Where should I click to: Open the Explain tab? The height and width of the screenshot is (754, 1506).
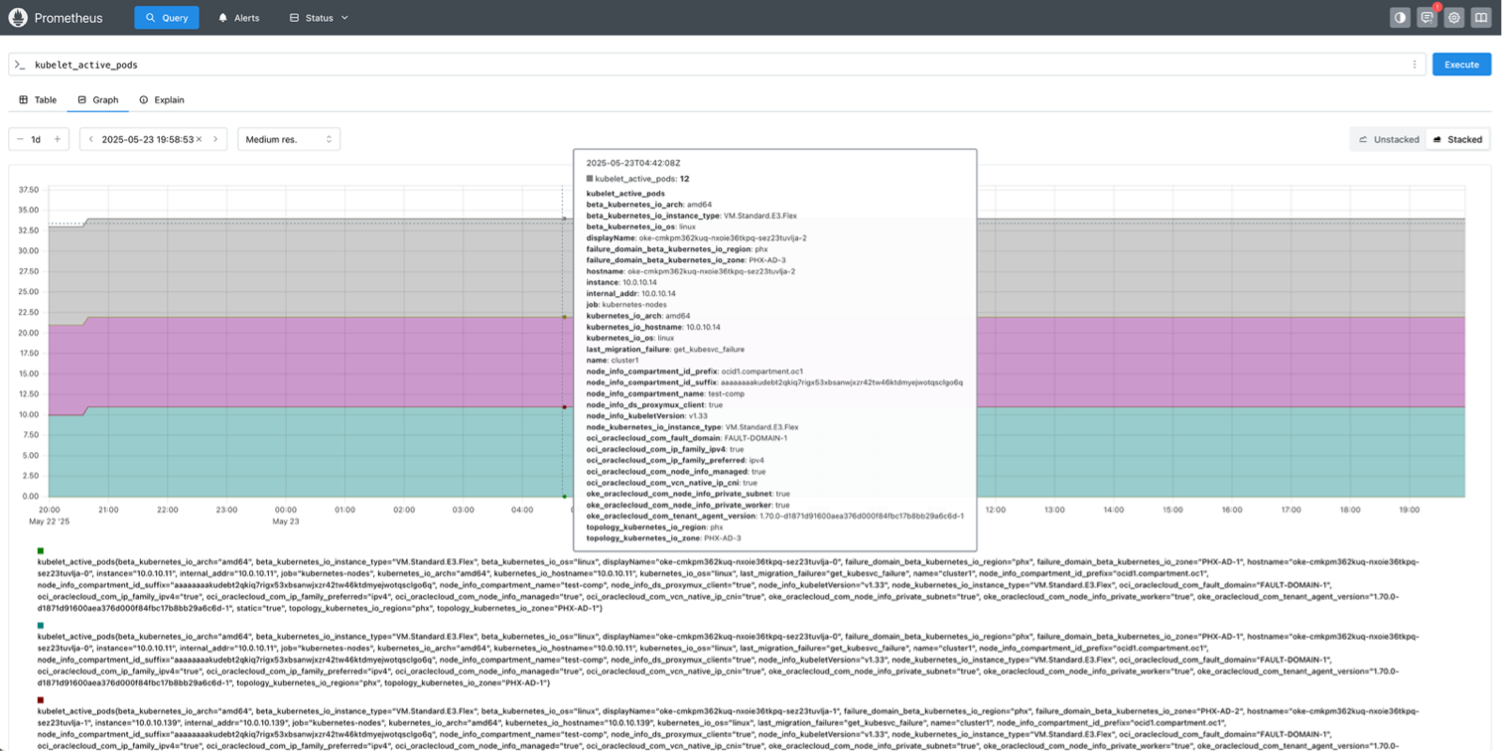coord(162,100)
